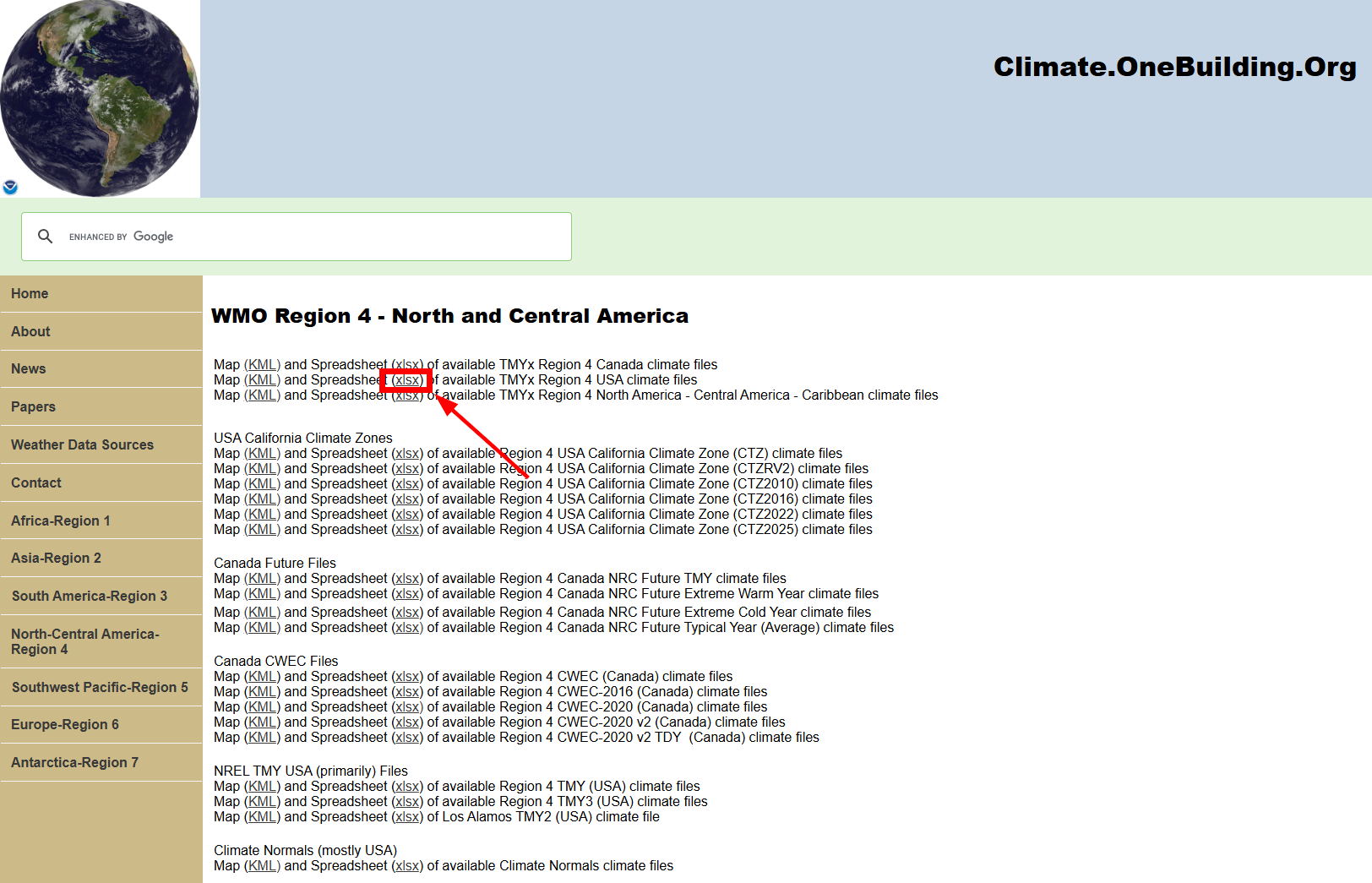Select Europe-Region 6 in sidebar
Viewport: 1372px width, 883px height.
[65, 725]
